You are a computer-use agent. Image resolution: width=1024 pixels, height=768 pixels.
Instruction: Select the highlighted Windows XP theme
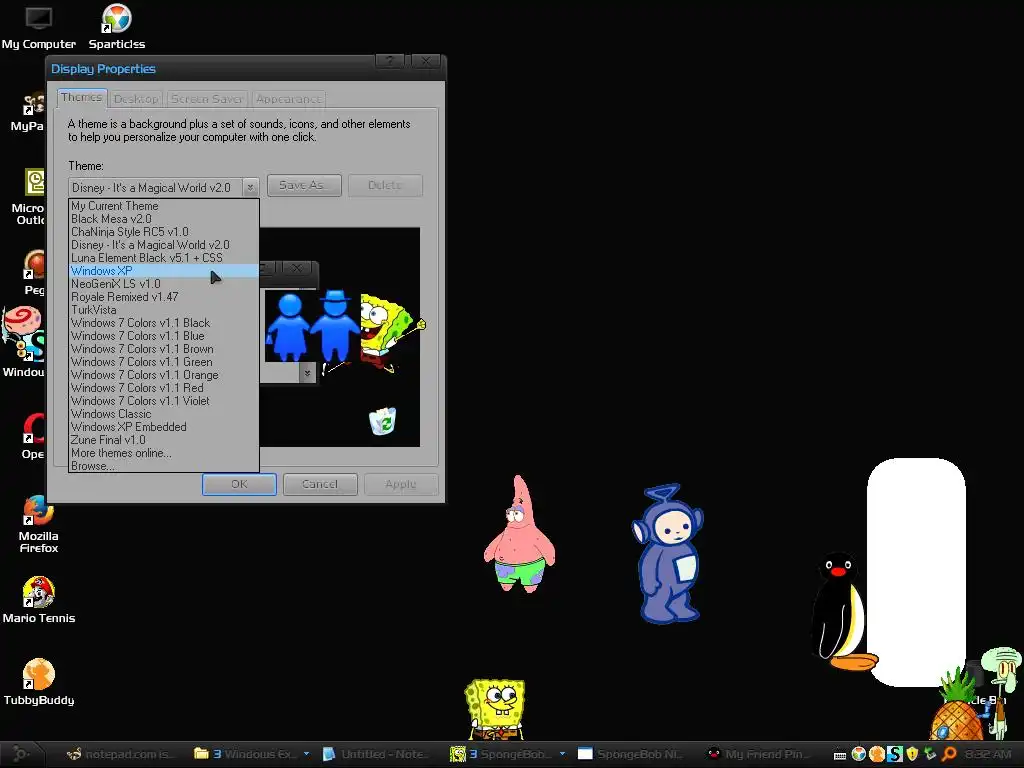tap(163, 271)
